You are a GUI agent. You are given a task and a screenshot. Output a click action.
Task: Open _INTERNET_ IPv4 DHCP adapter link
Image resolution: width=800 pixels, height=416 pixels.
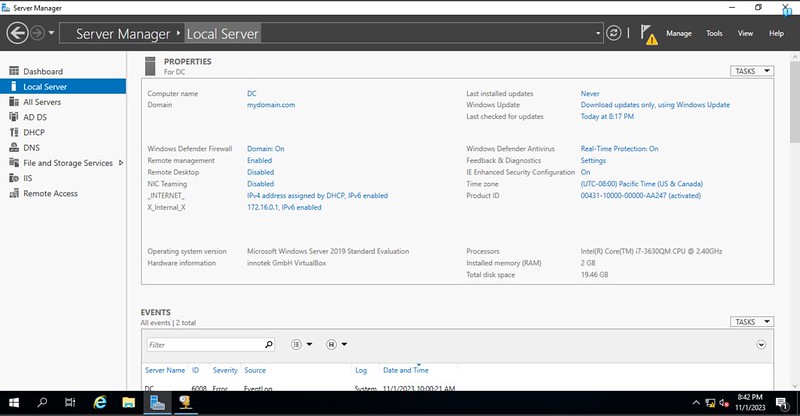click(317, 195)
